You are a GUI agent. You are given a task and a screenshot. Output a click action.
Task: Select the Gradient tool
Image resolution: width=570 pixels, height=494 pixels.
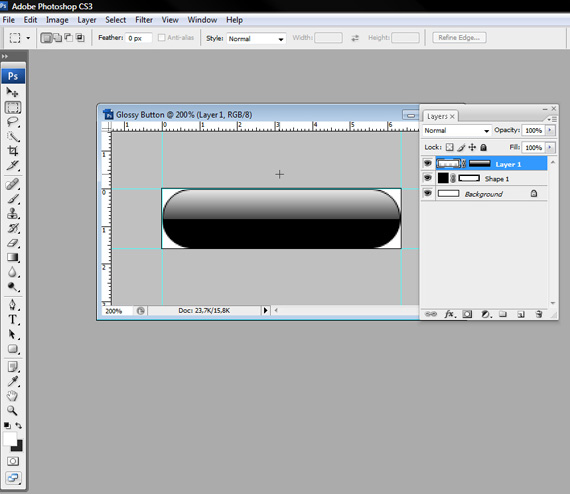tap(12, 257)
